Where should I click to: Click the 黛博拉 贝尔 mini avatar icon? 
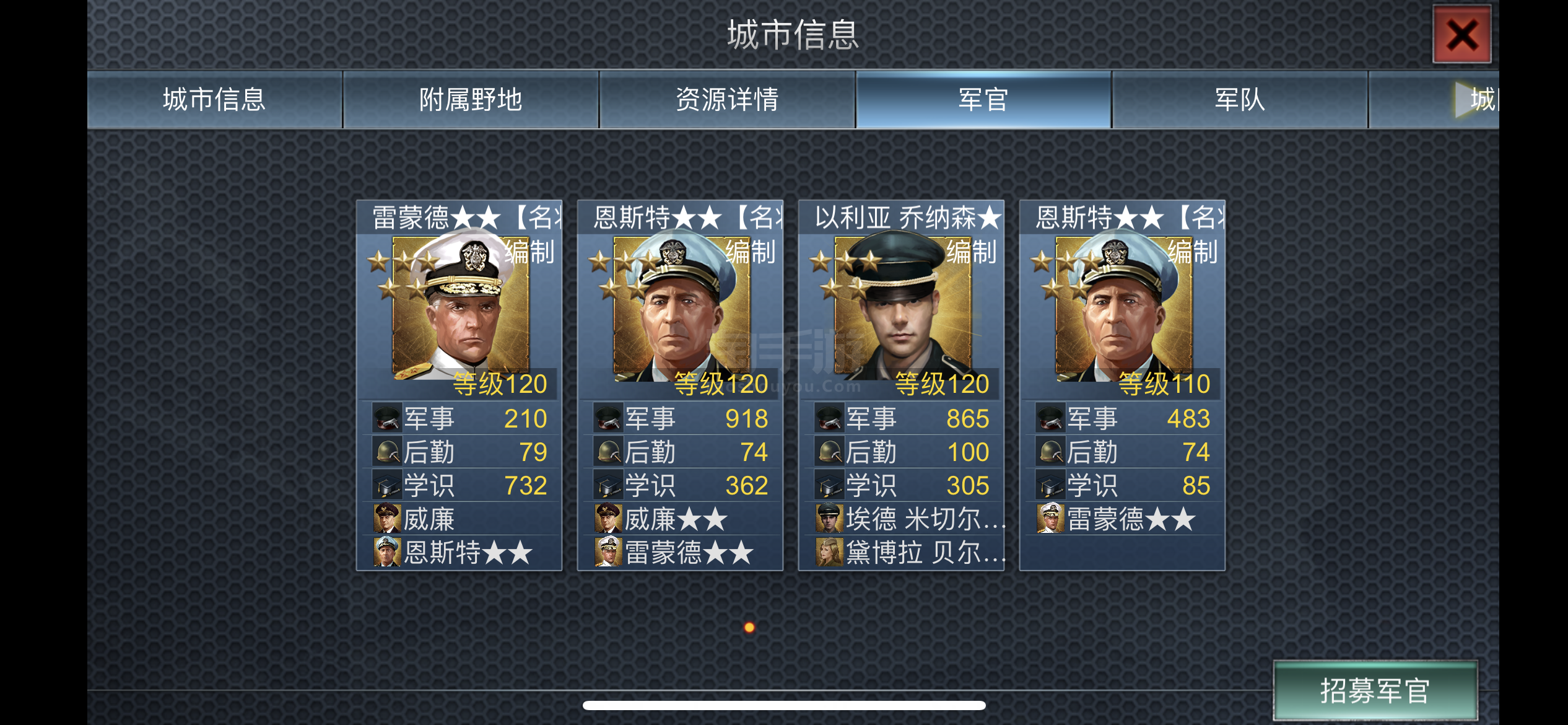830,552
